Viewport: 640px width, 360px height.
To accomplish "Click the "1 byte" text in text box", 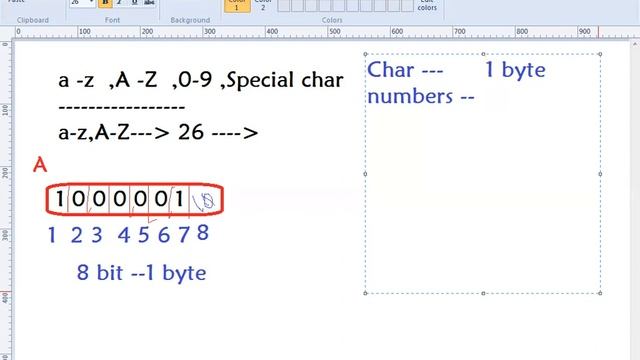I will [515, 70].
